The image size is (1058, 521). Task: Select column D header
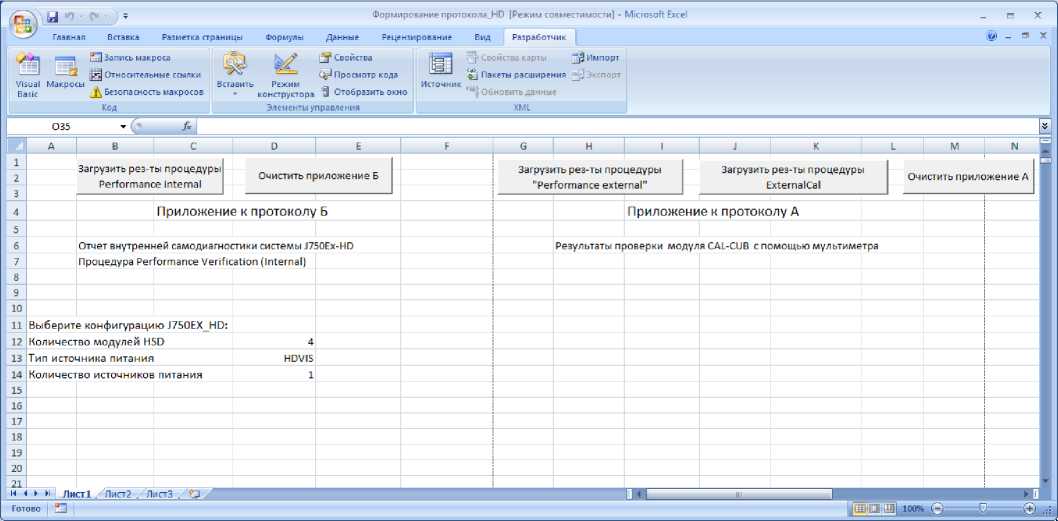pyautogui.click(x=273, y=146)
